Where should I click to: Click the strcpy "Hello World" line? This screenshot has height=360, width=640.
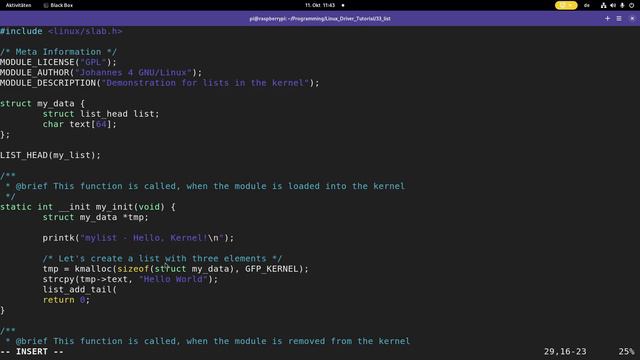pyautogui.click(x=131, y=279)
